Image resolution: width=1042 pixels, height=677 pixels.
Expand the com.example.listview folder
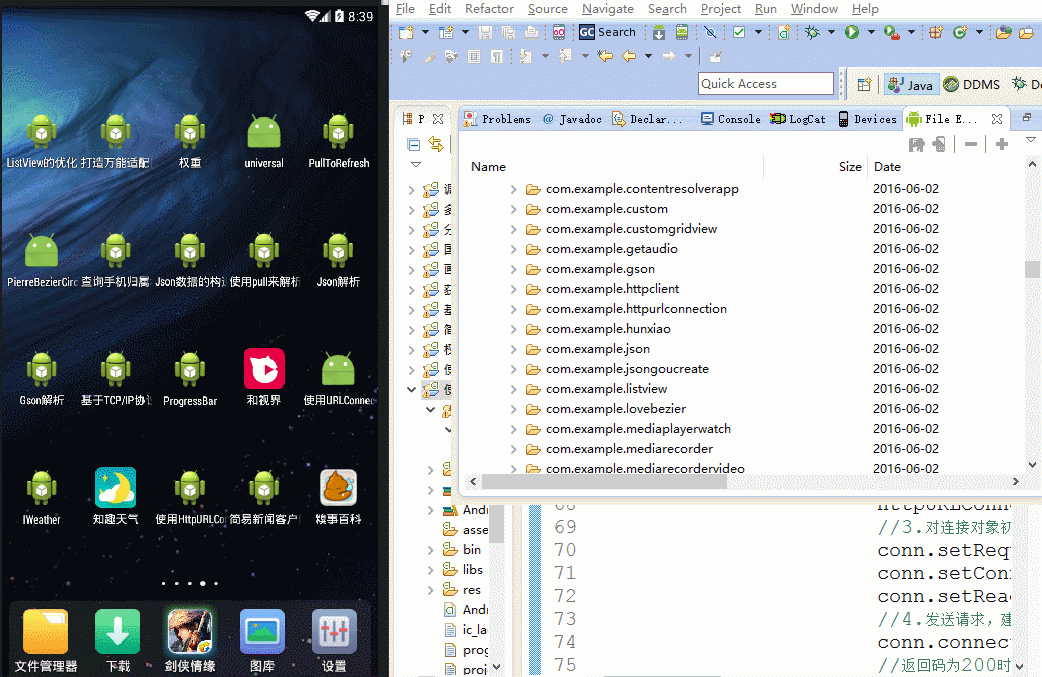(x=514, y=389)
